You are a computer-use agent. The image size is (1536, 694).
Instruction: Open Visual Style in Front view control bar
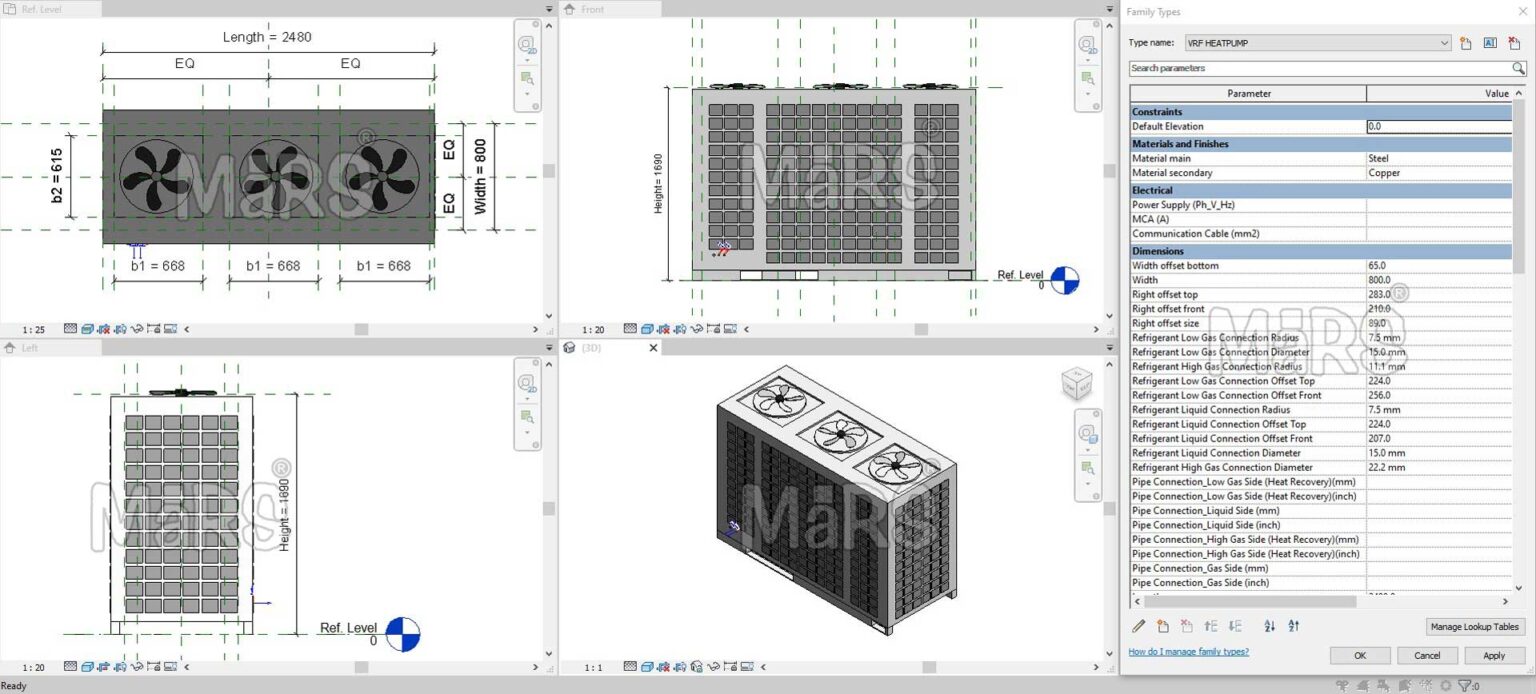point(647,328)
